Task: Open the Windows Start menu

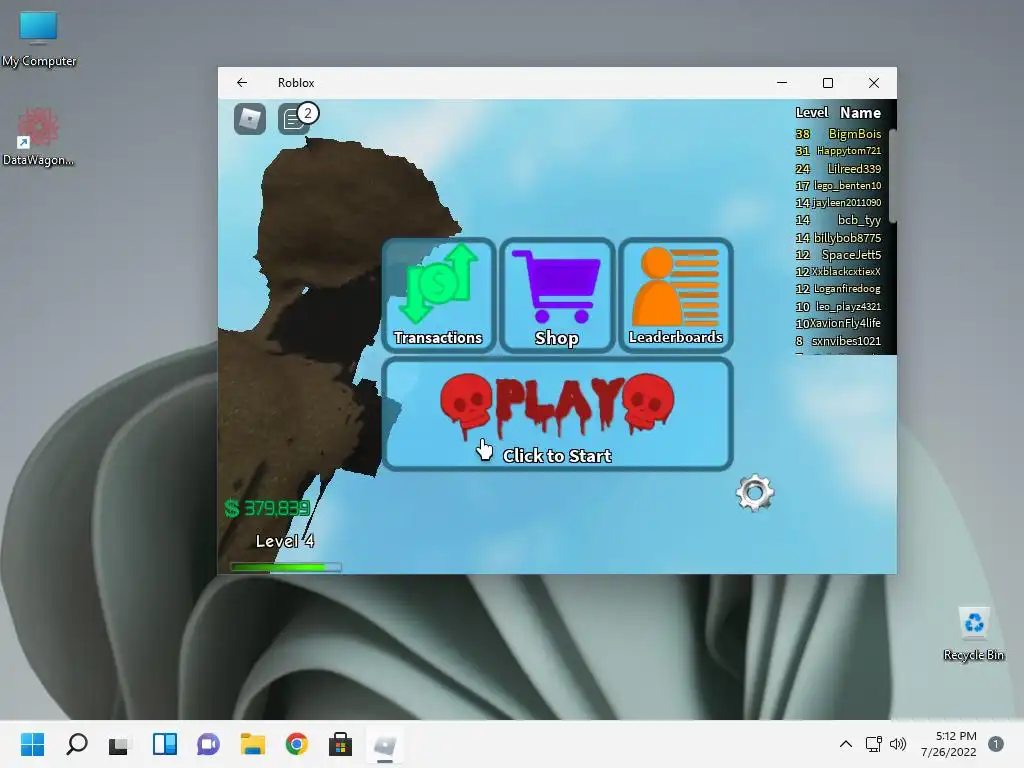Action: click(x=33, y=744)
